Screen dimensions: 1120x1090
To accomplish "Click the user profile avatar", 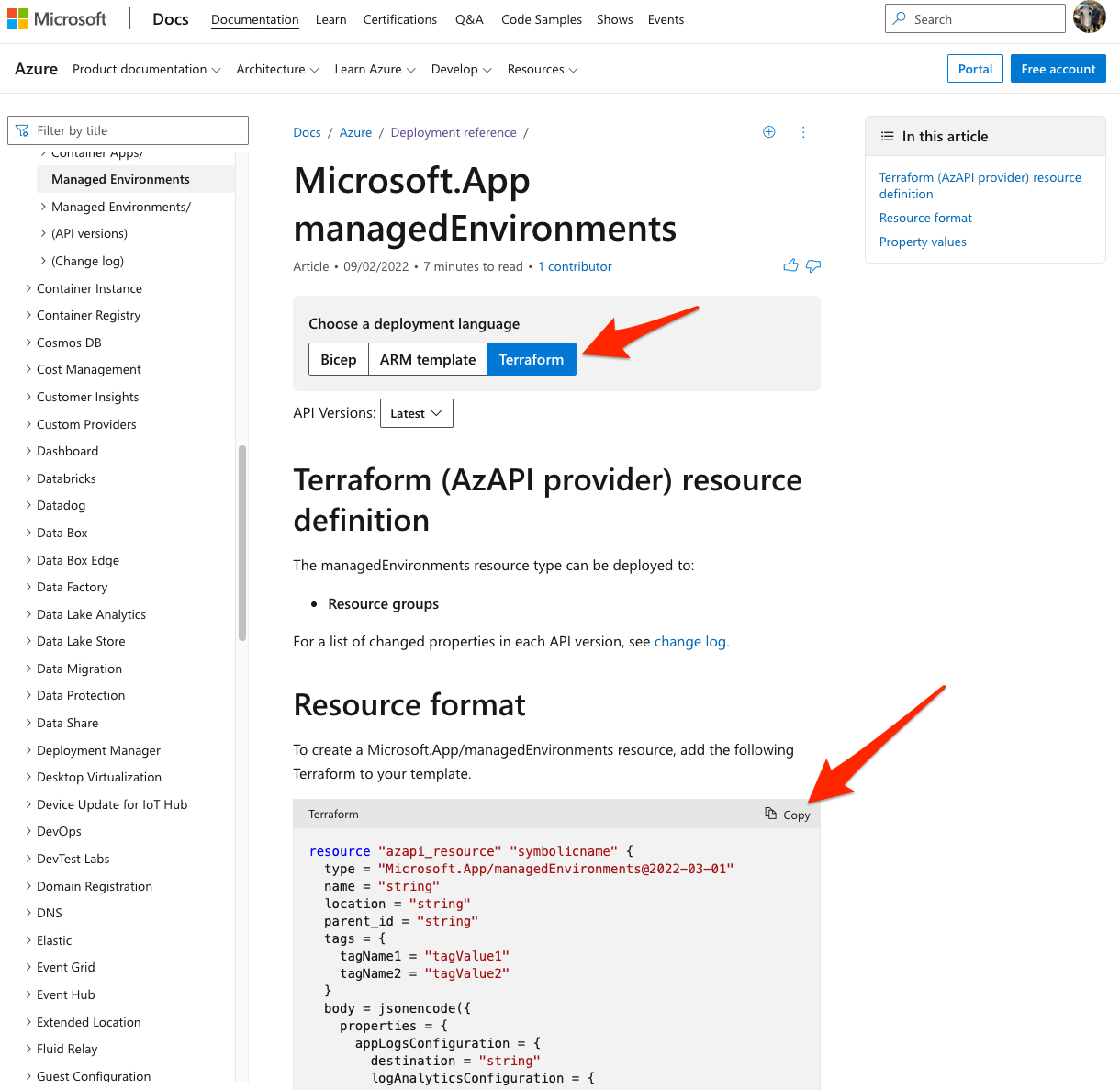I will pos(1090,18).
